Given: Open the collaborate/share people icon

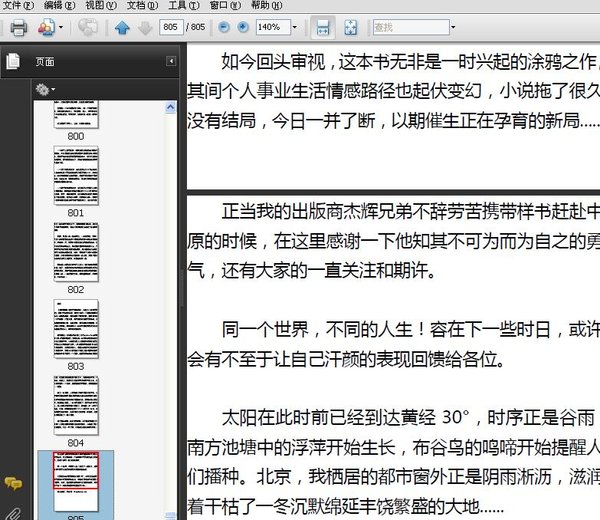Looking at the screenshot, I should [47, 28].
